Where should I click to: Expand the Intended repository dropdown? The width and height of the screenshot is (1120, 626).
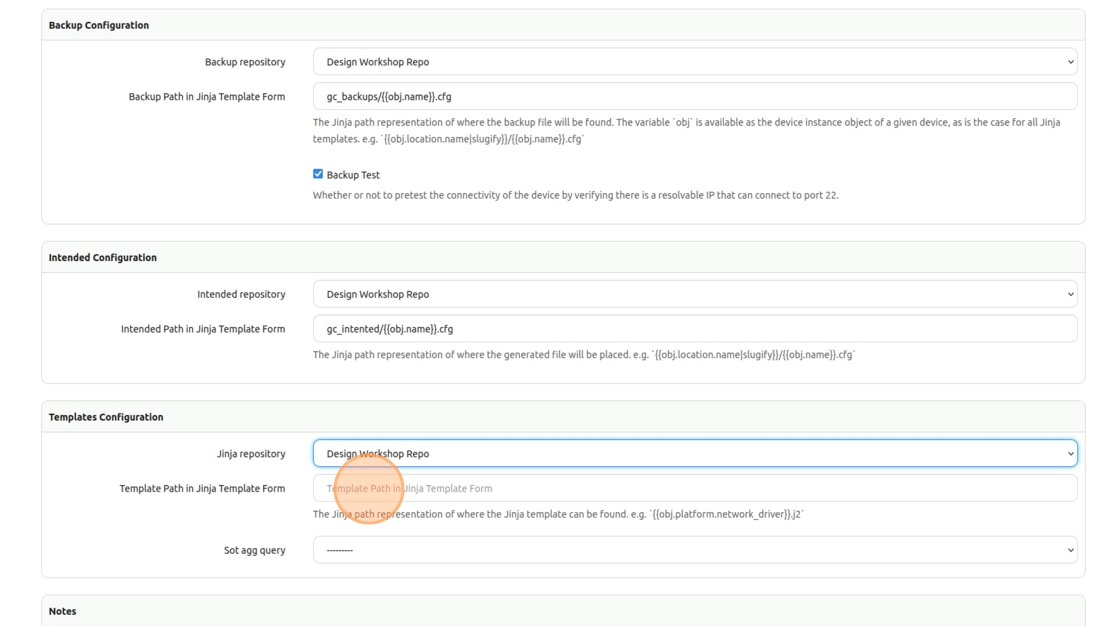pos(694,294)
